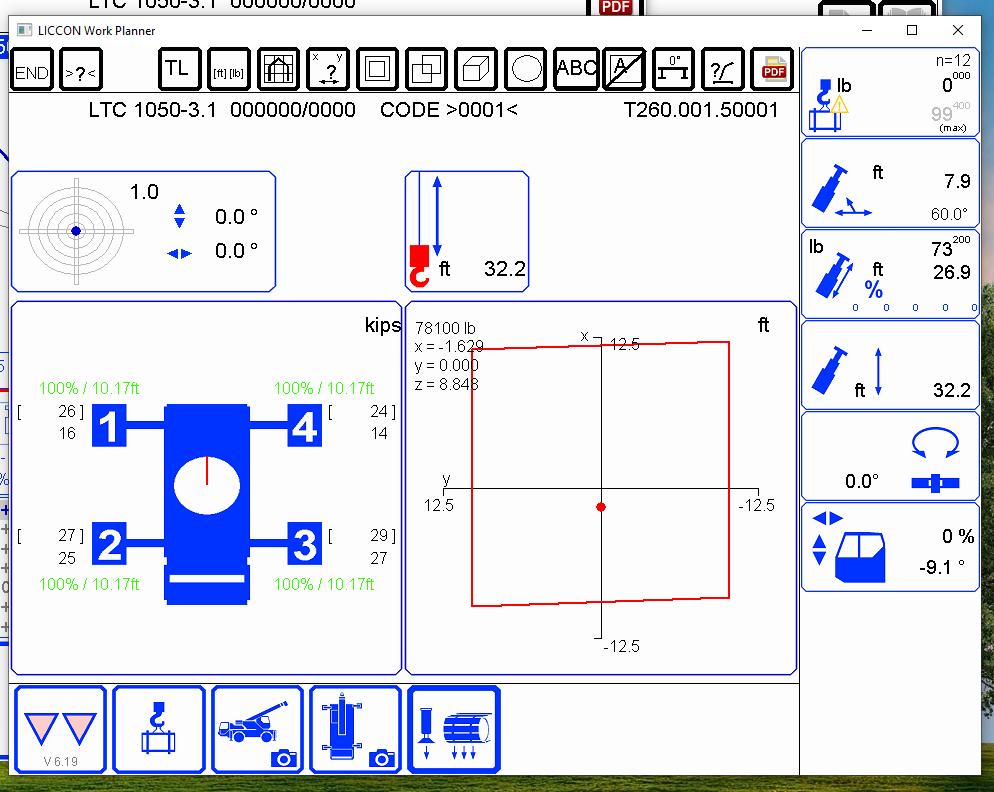The image size is (994, 792).
Task: Export to PDF from the toolbar
Action: [773, 69]
